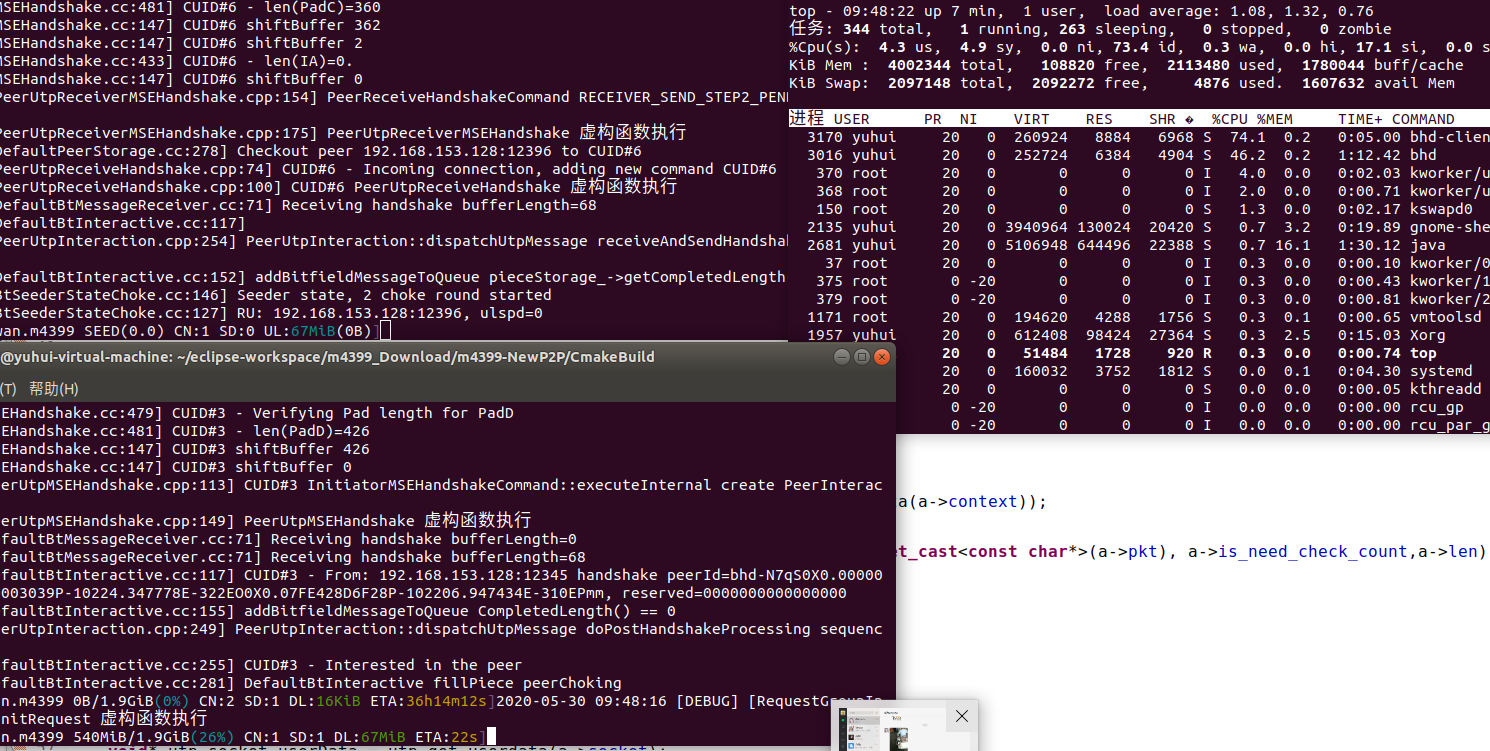Click the VIRT column header in top
Image resolution: width=1490 pixels, height=751 pixels.
click(x=1032, y=119)
